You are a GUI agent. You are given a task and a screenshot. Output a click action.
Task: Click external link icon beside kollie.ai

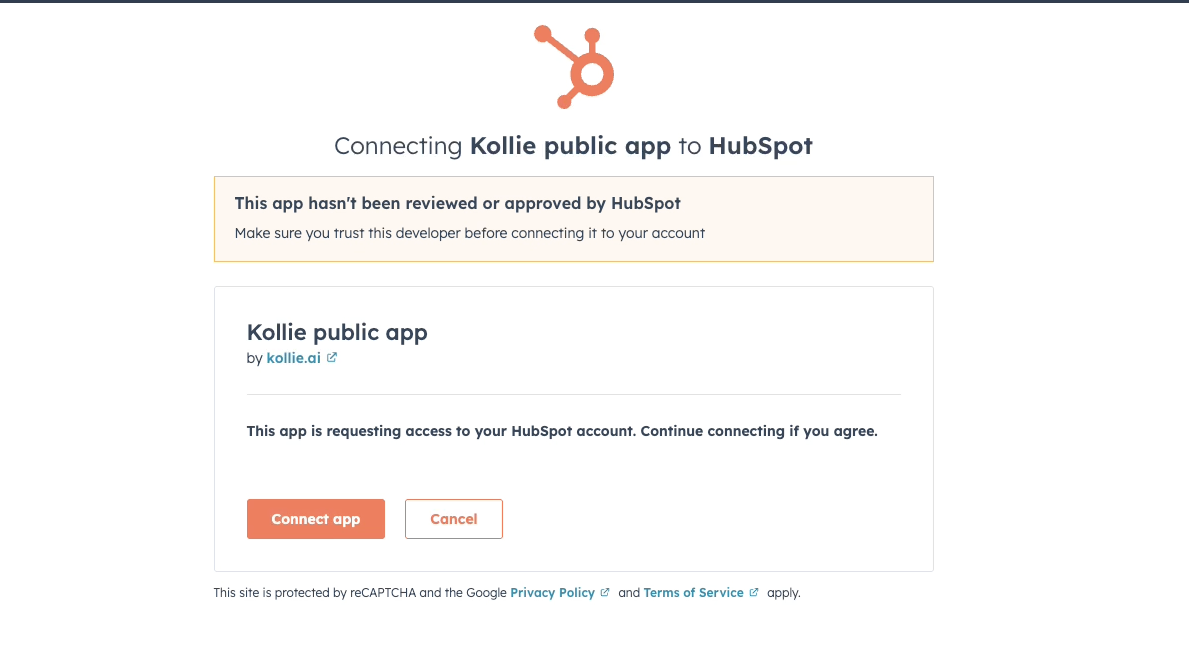click(x=332, y=358)
